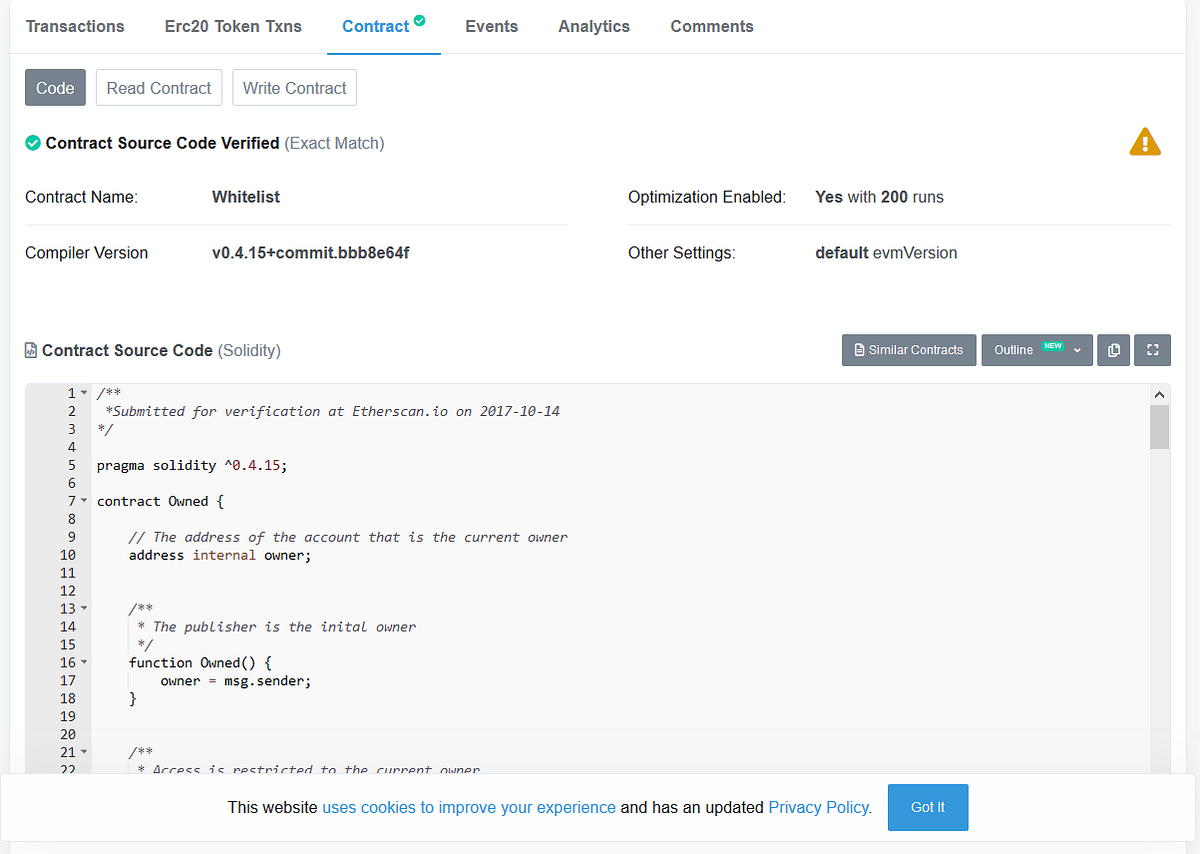Open Read Contract view
The image size is (1200, 854).
[x=159, y=88]
